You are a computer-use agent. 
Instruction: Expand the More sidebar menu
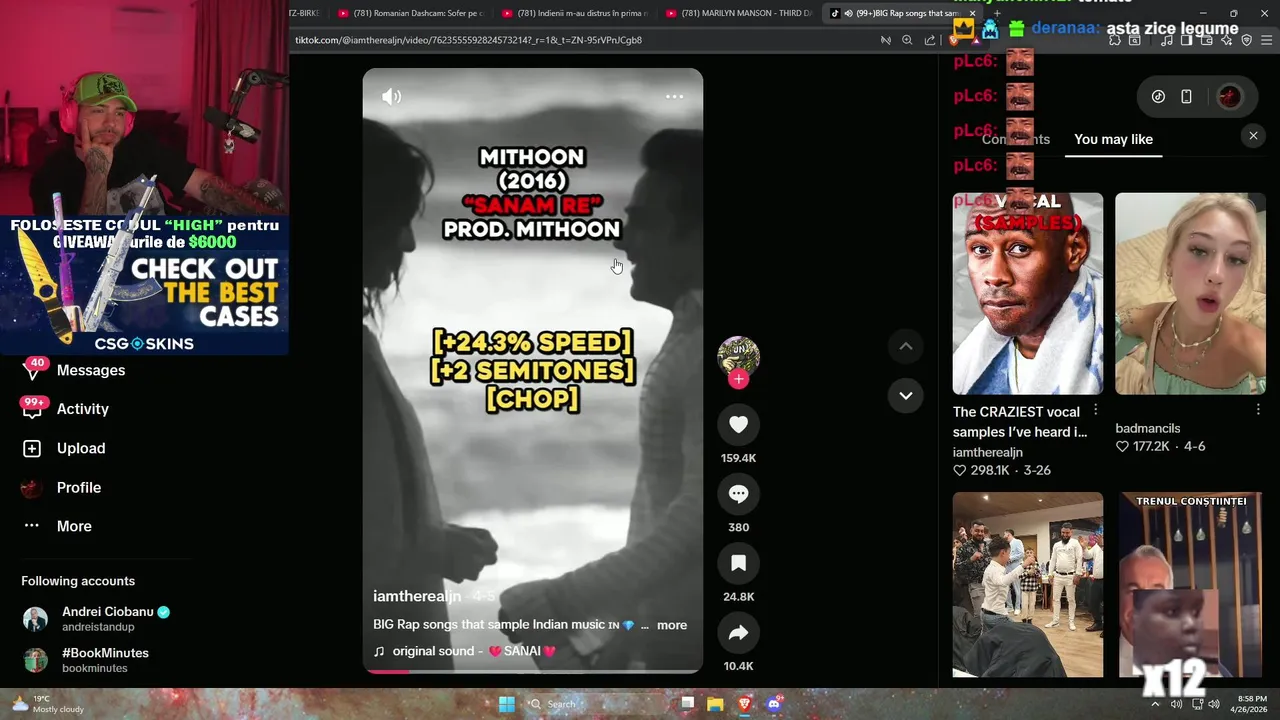pyautogui.click(x=57, y=526)
